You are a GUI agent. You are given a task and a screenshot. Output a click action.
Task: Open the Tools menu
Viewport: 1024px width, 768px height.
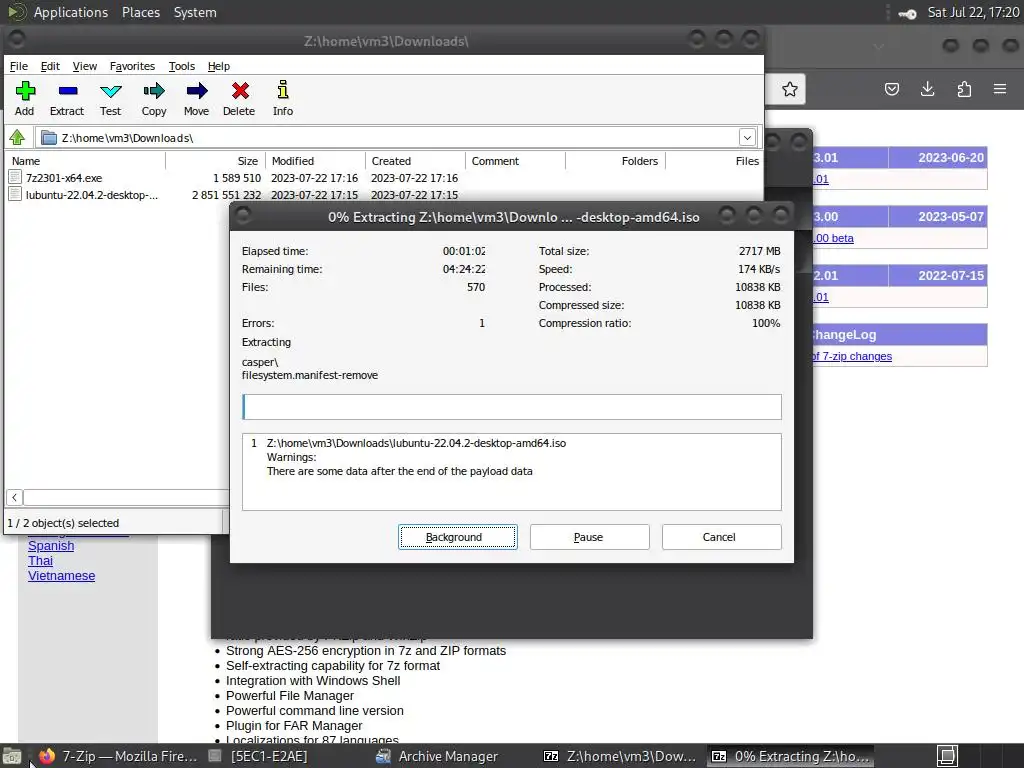pos(182,66)
